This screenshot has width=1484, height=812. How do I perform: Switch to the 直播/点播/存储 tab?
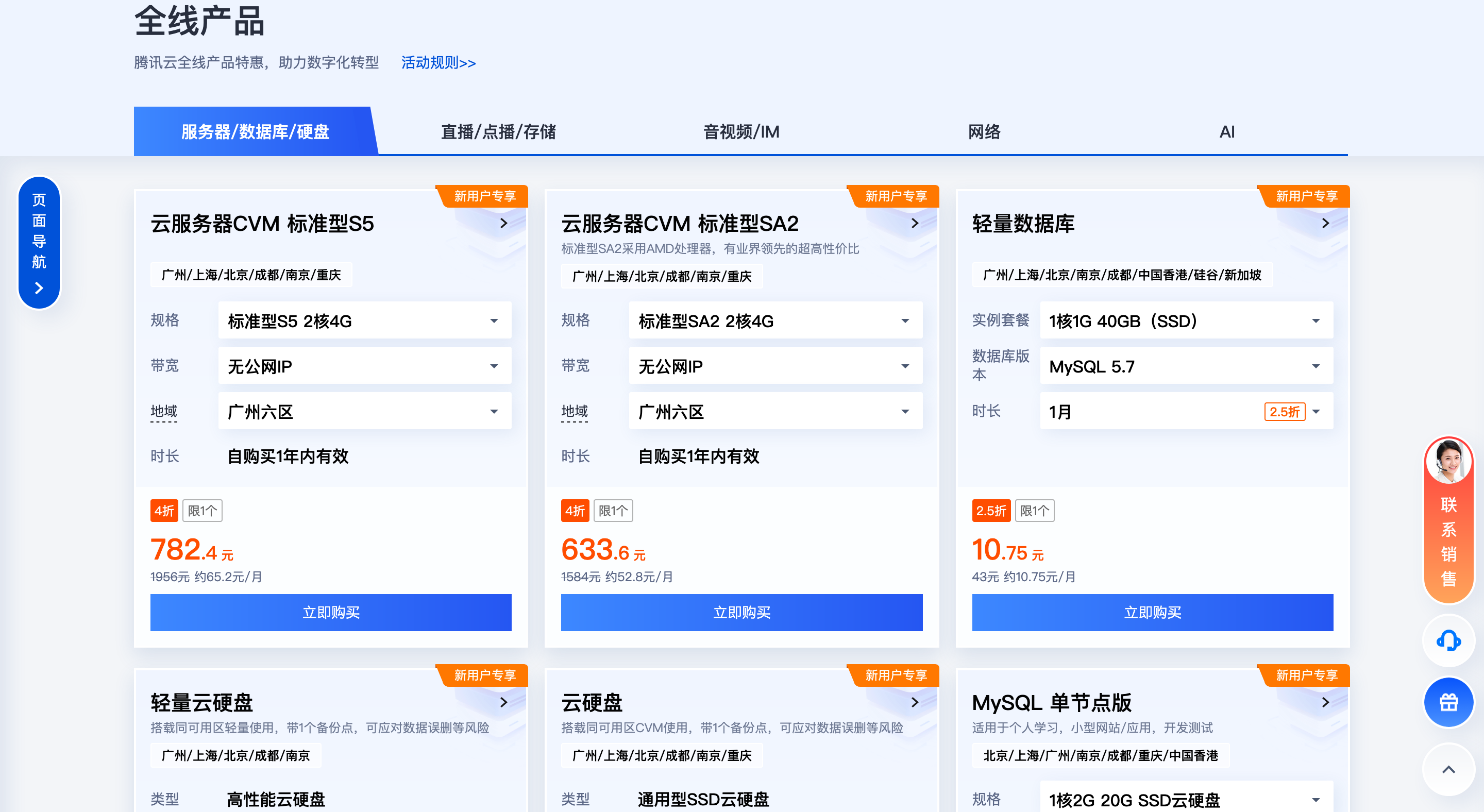coord(498,131)
